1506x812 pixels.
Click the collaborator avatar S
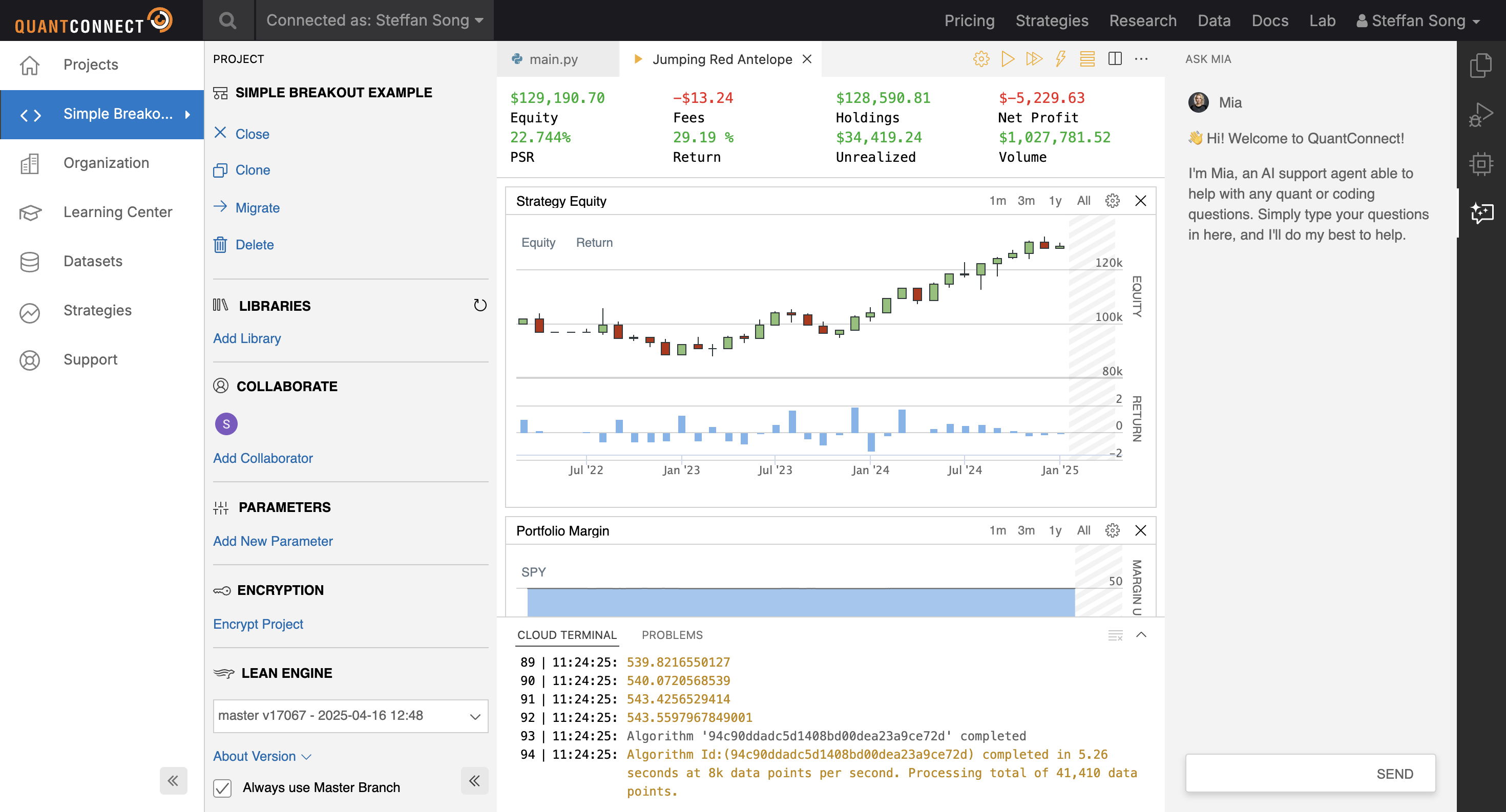click(x=226, y=424)
